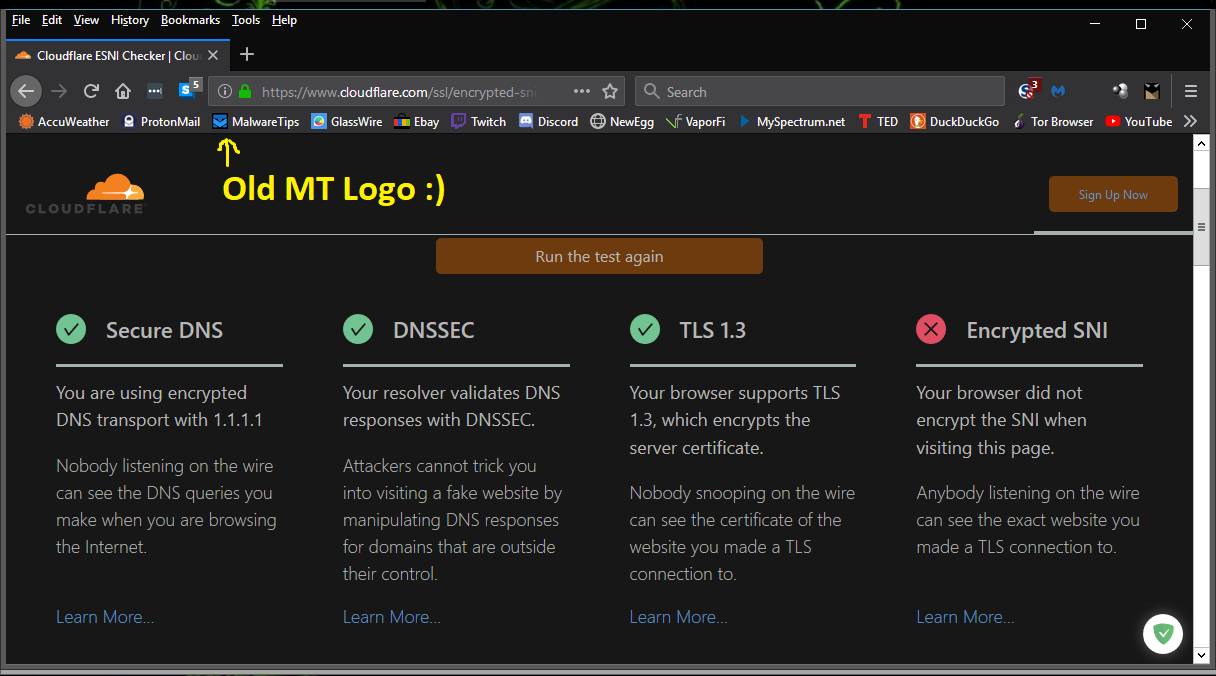Open the History menu
Viewport: 1216px width, 676px height.
(x=130, y=20)
